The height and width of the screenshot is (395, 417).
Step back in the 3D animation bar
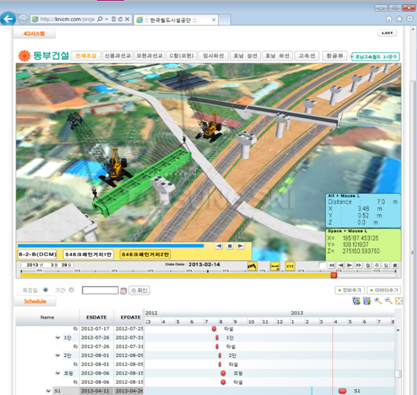219,246
